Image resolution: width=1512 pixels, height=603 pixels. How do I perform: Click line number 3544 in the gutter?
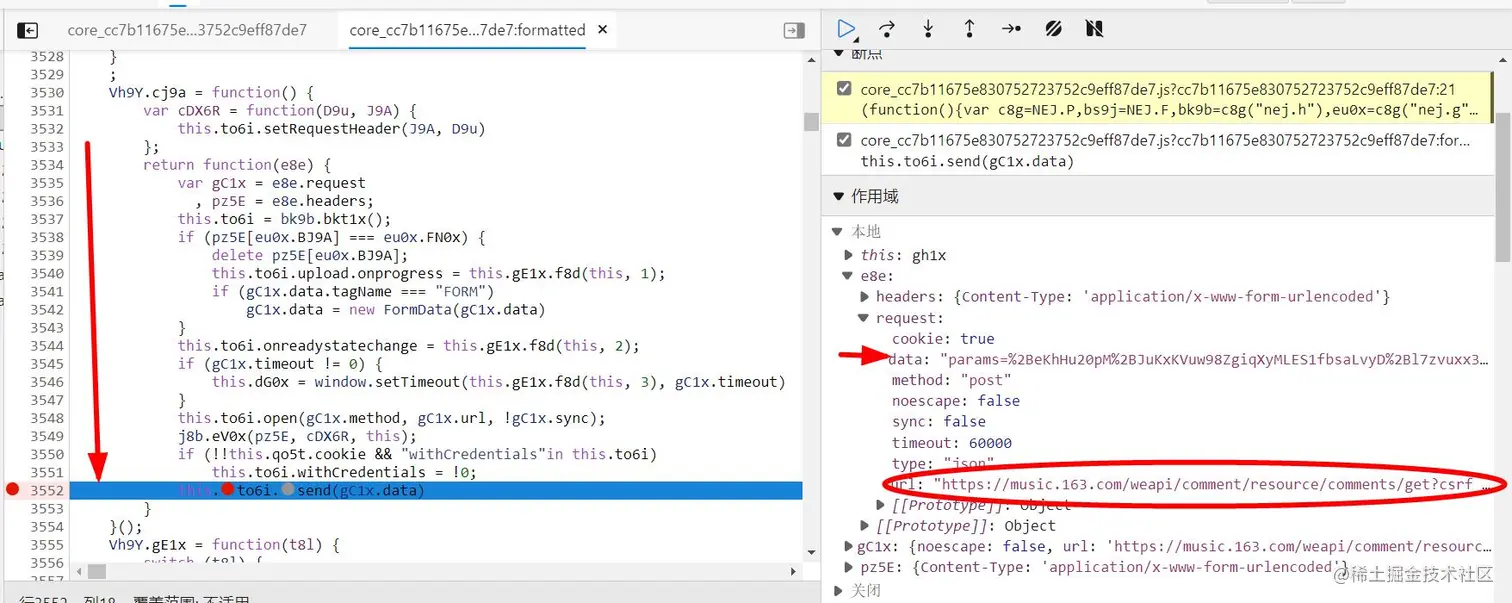(x=47, y=346)
